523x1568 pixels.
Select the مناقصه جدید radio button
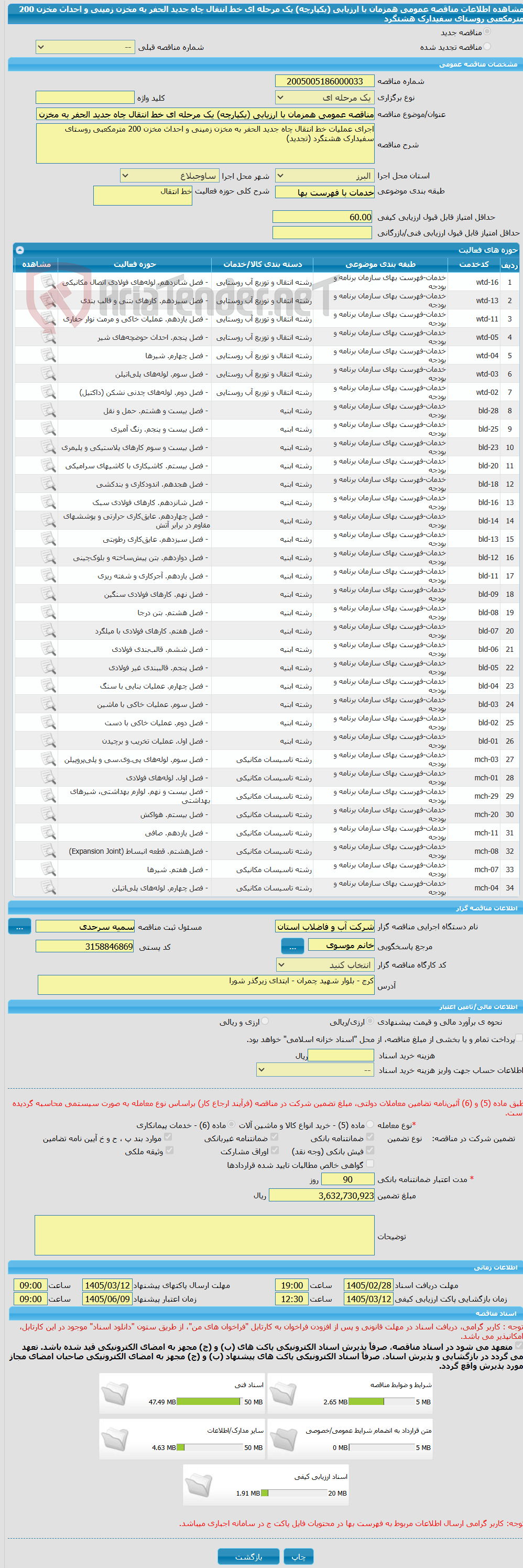(x=487, y=33)
